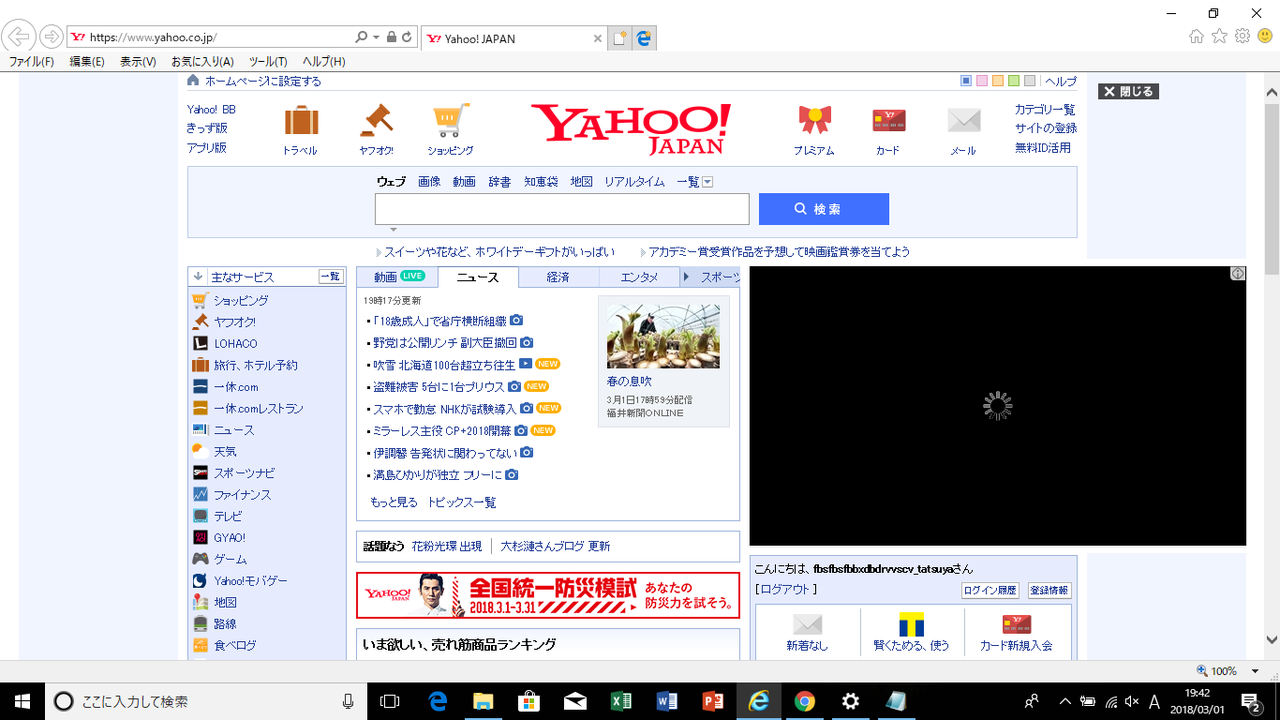Click the T-point icon 賢くためる、使う
The width and height of the screenshot is (1280, 720).
point(911,624)
